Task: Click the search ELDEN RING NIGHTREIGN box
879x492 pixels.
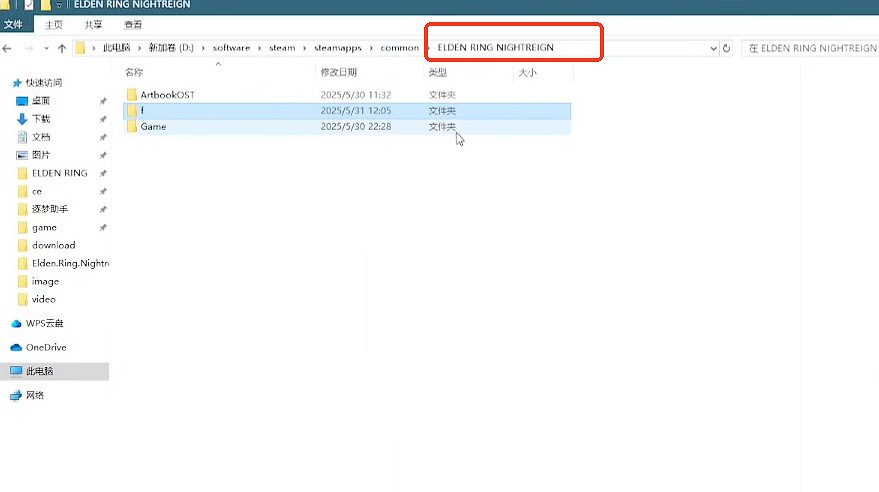Action: pos(812,48)
